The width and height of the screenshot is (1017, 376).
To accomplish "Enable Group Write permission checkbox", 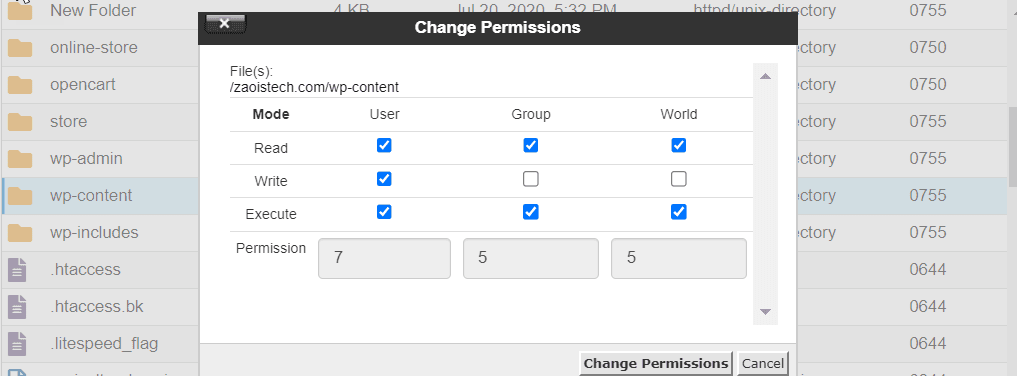I will tap(531, 179).
